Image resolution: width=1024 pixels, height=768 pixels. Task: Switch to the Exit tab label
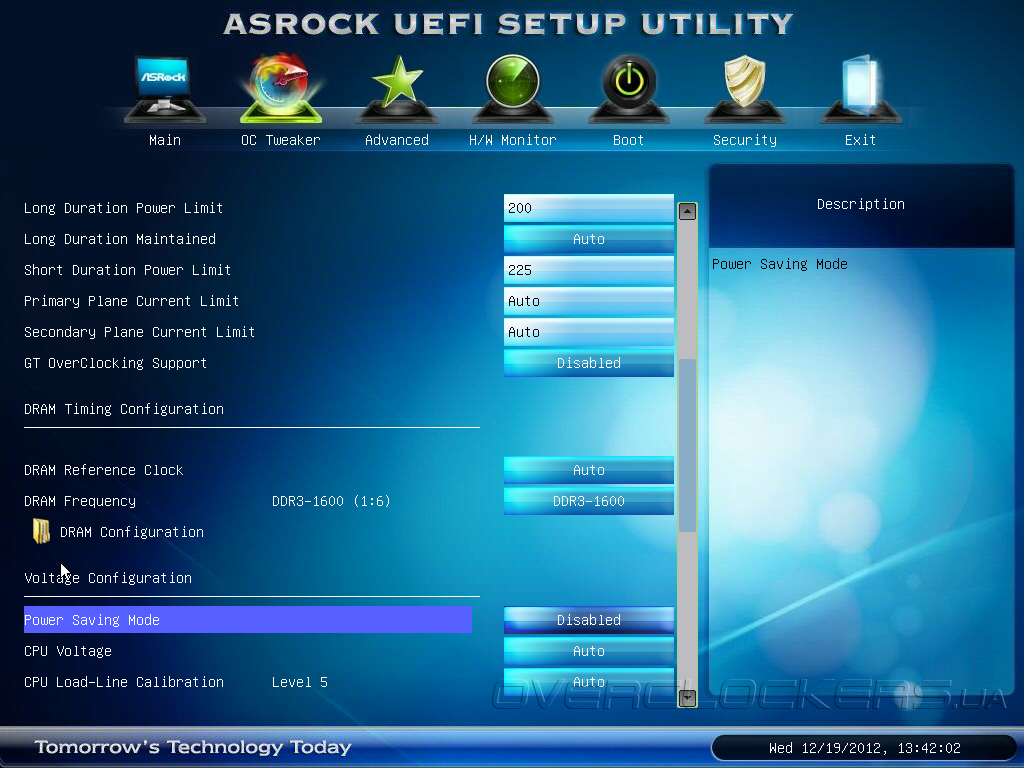point(860,140)
